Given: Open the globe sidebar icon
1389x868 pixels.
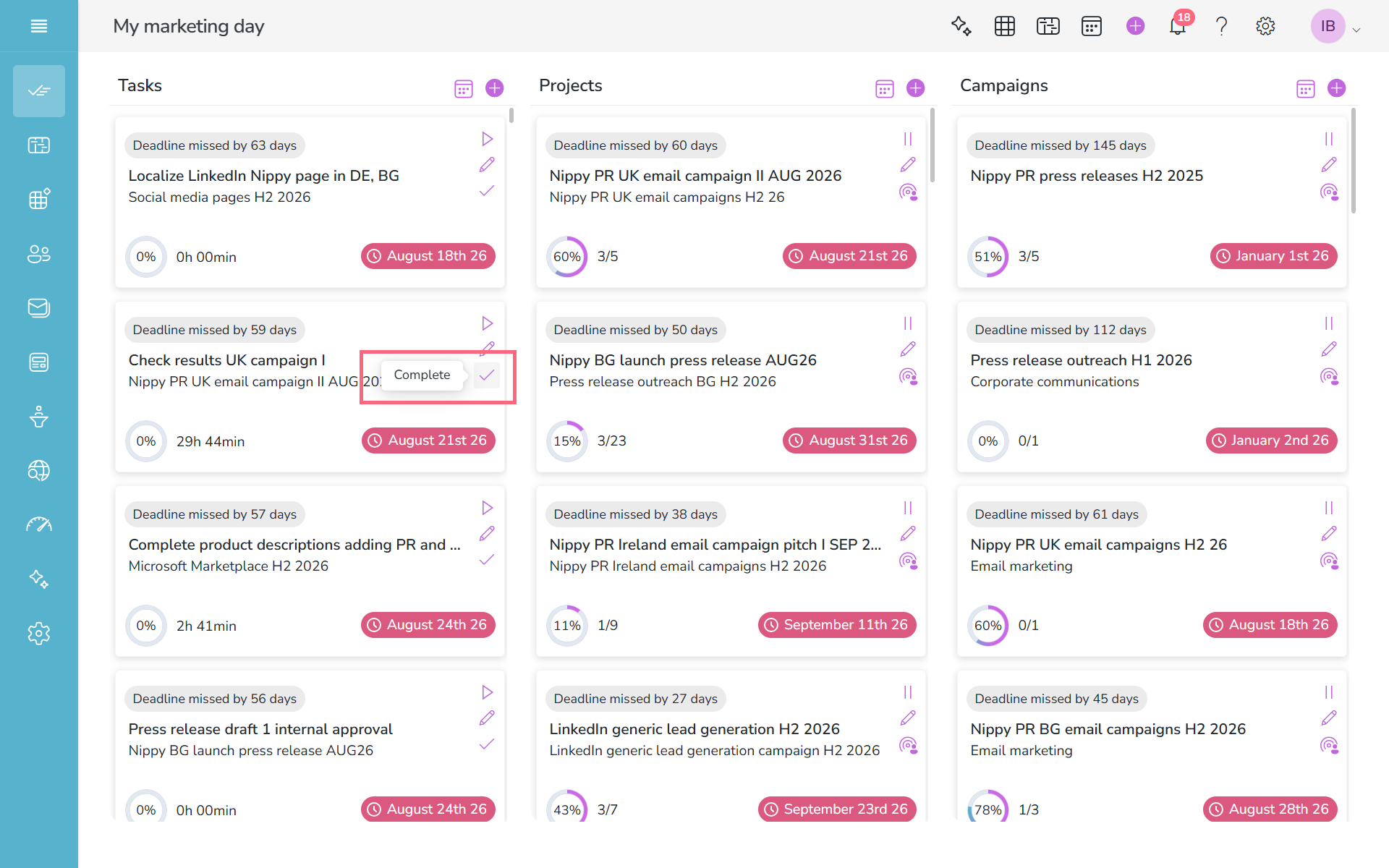Looking at the screenshot, I should [39, 471].
